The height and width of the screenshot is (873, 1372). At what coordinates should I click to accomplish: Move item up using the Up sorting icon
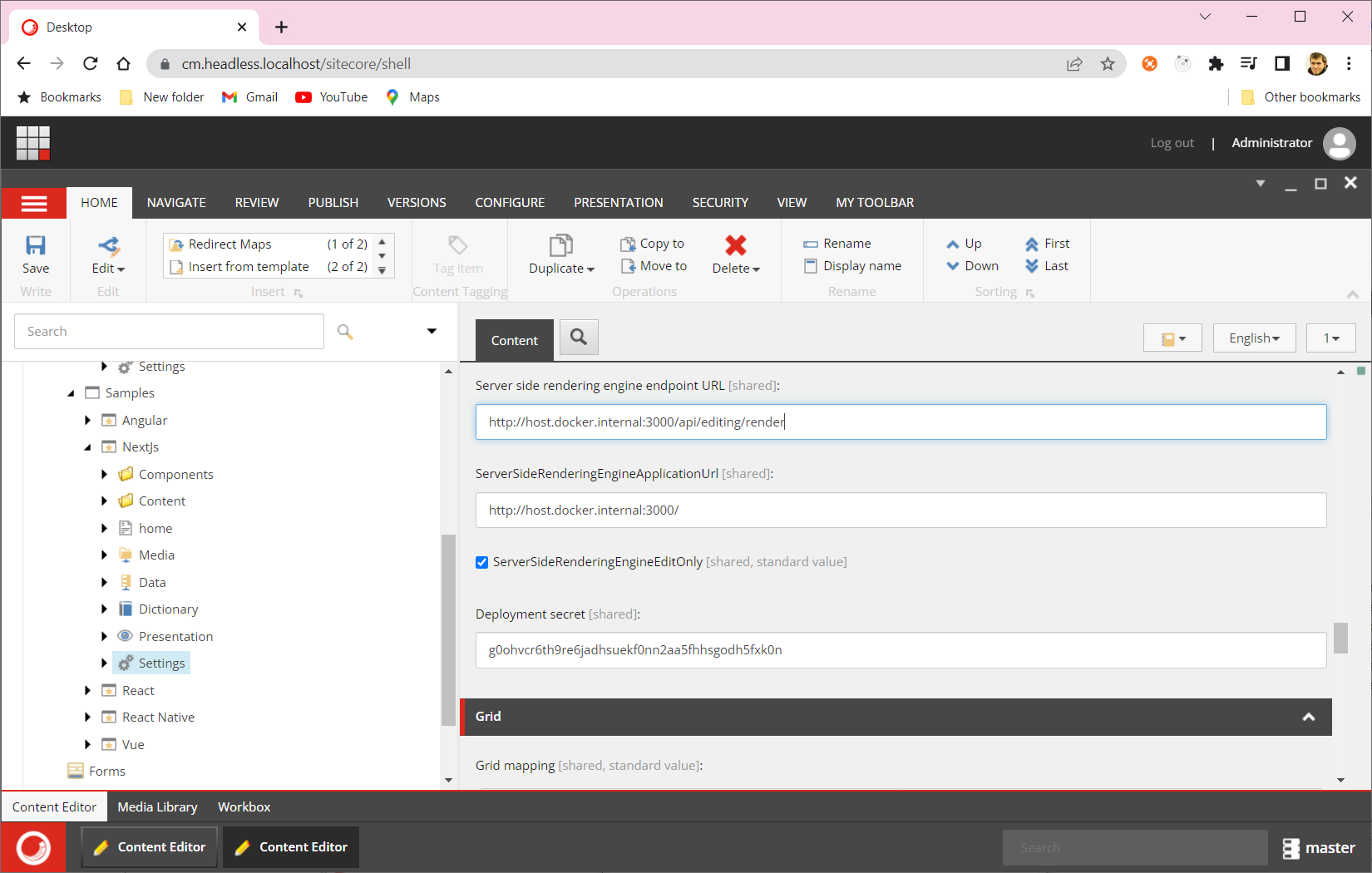pyautogui.click(x=953, y=243)
